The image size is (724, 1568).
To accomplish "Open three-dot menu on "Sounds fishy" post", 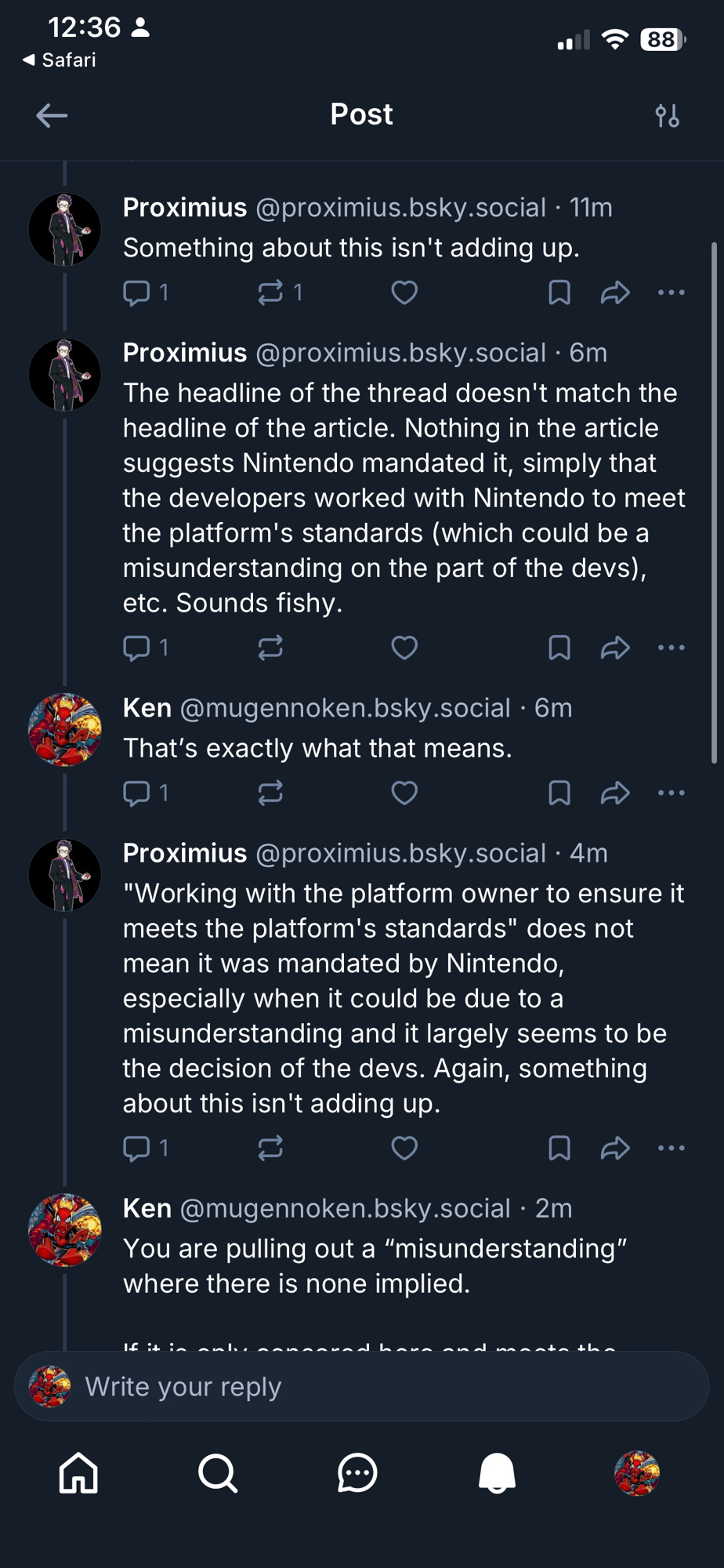I will tap(672, 648).
